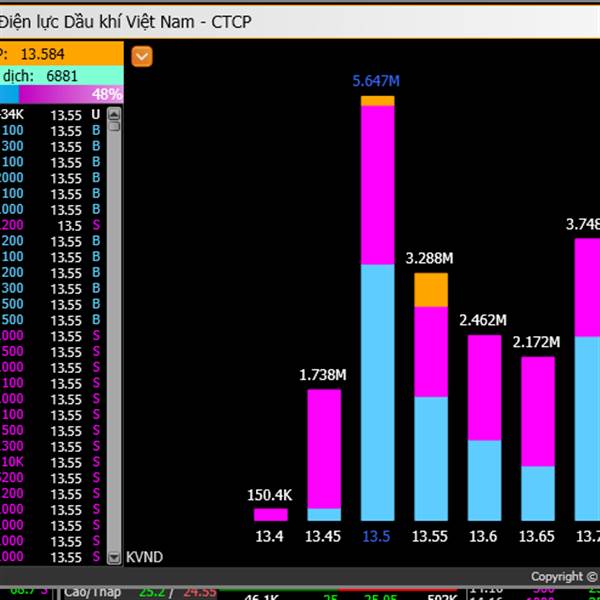The width and height of the screenshot is (600, 600).
Task: Click the 1.738M volume label
Action: tap(323, 375)
